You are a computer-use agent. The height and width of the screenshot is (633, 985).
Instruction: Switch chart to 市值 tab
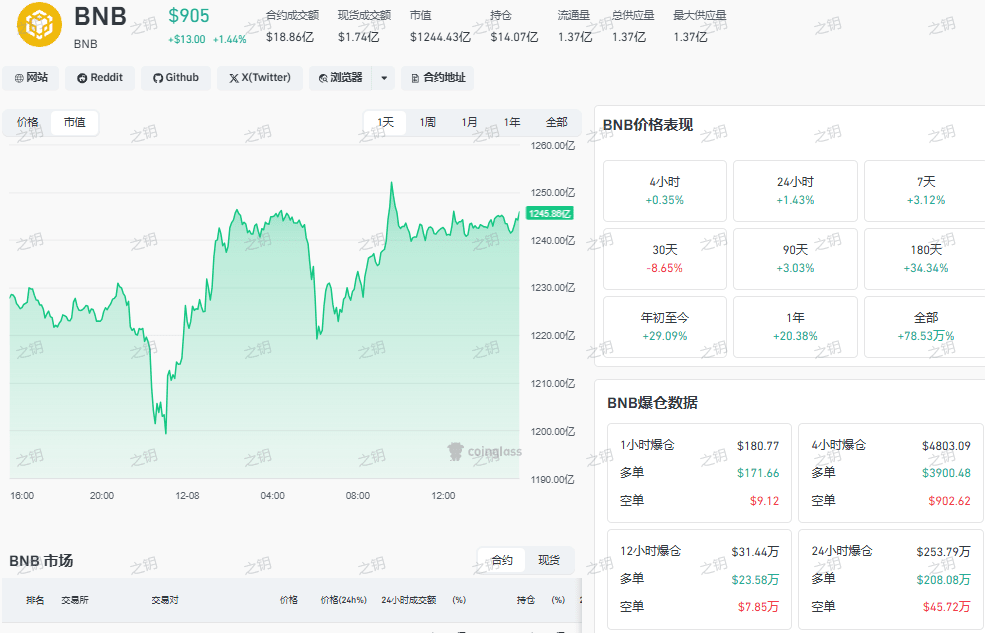(75, 122)
